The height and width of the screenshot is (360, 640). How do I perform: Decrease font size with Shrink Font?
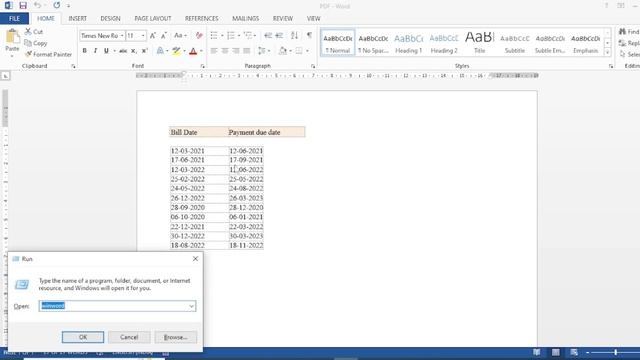pyautogui.click(x=164, y=36)
